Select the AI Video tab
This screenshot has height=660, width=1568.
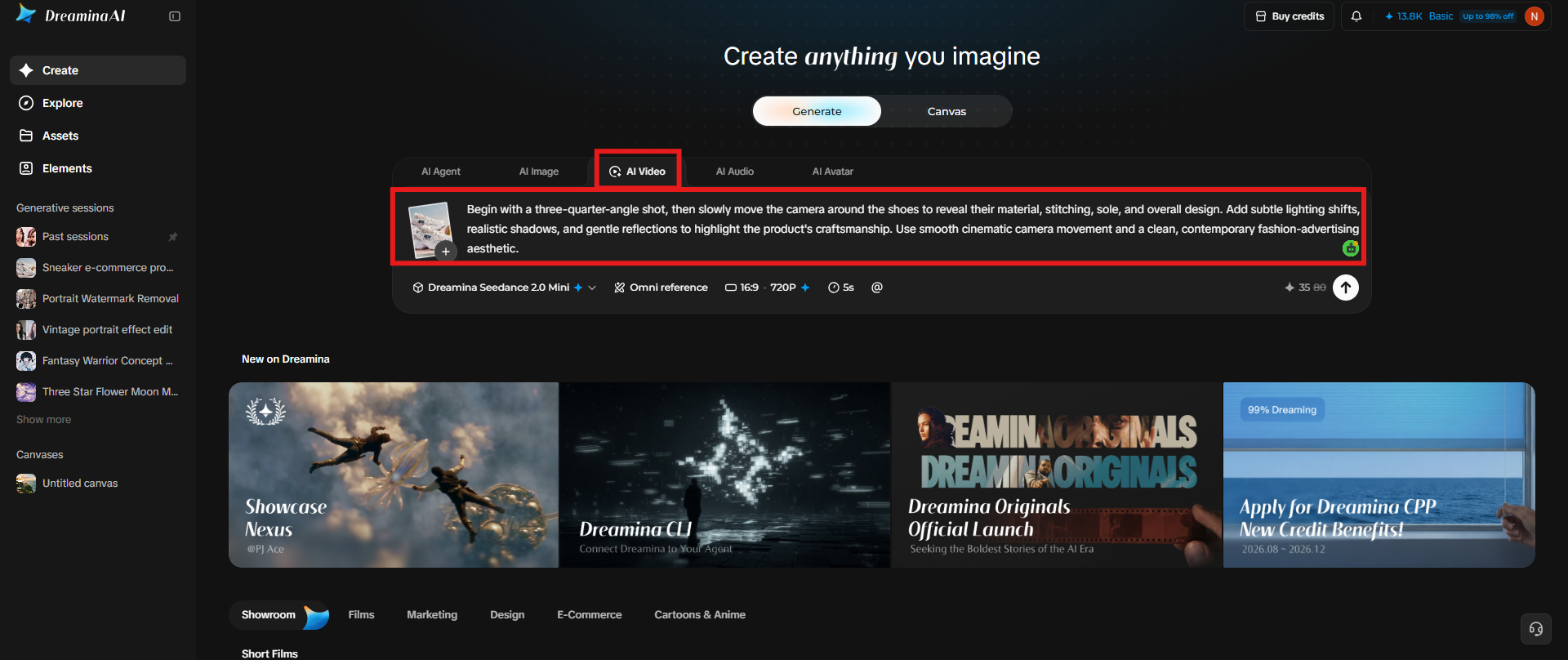(638, 172)
